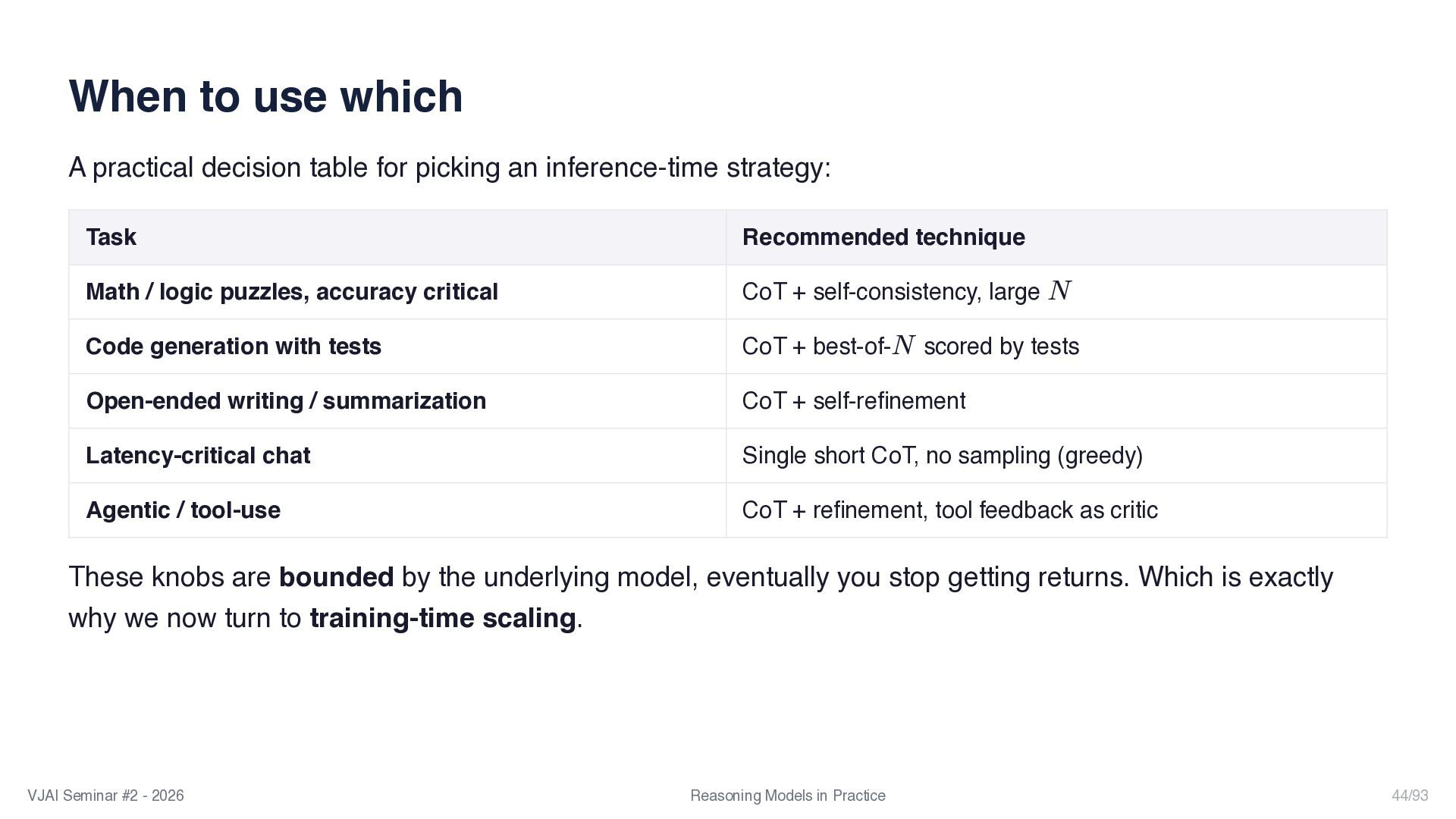
Task: Click the "Reasoning Models in Practice" footer title
Action: pos(787,795)
